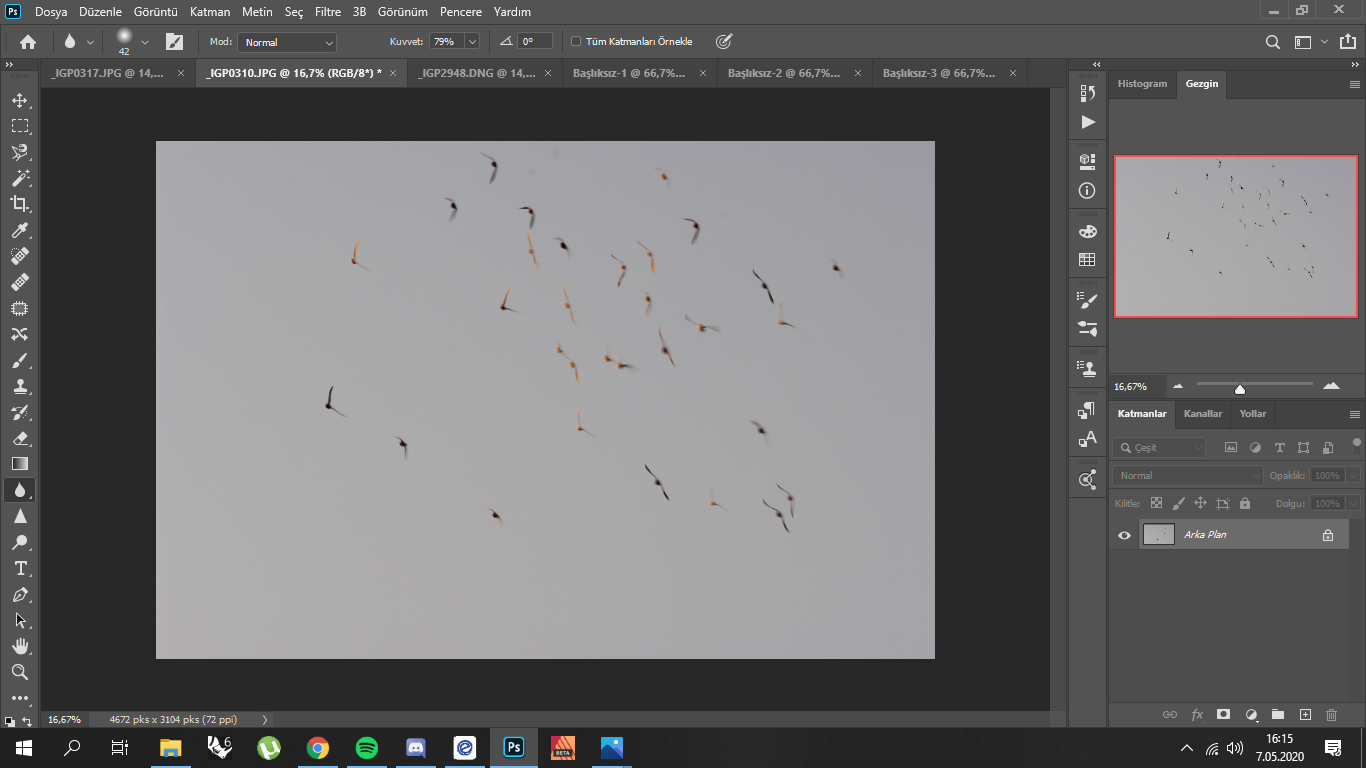Choose the Brush tool in the toolbox
The width and height of the screenshot is (1366, 768).
19,360
